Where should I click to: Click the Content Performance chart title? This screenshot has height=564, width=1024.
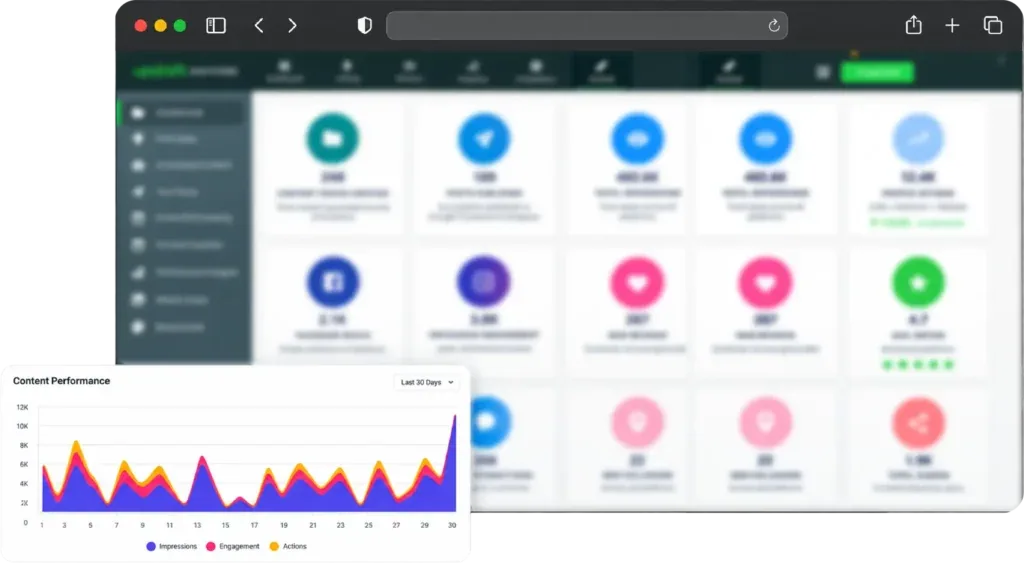(61, 381)
